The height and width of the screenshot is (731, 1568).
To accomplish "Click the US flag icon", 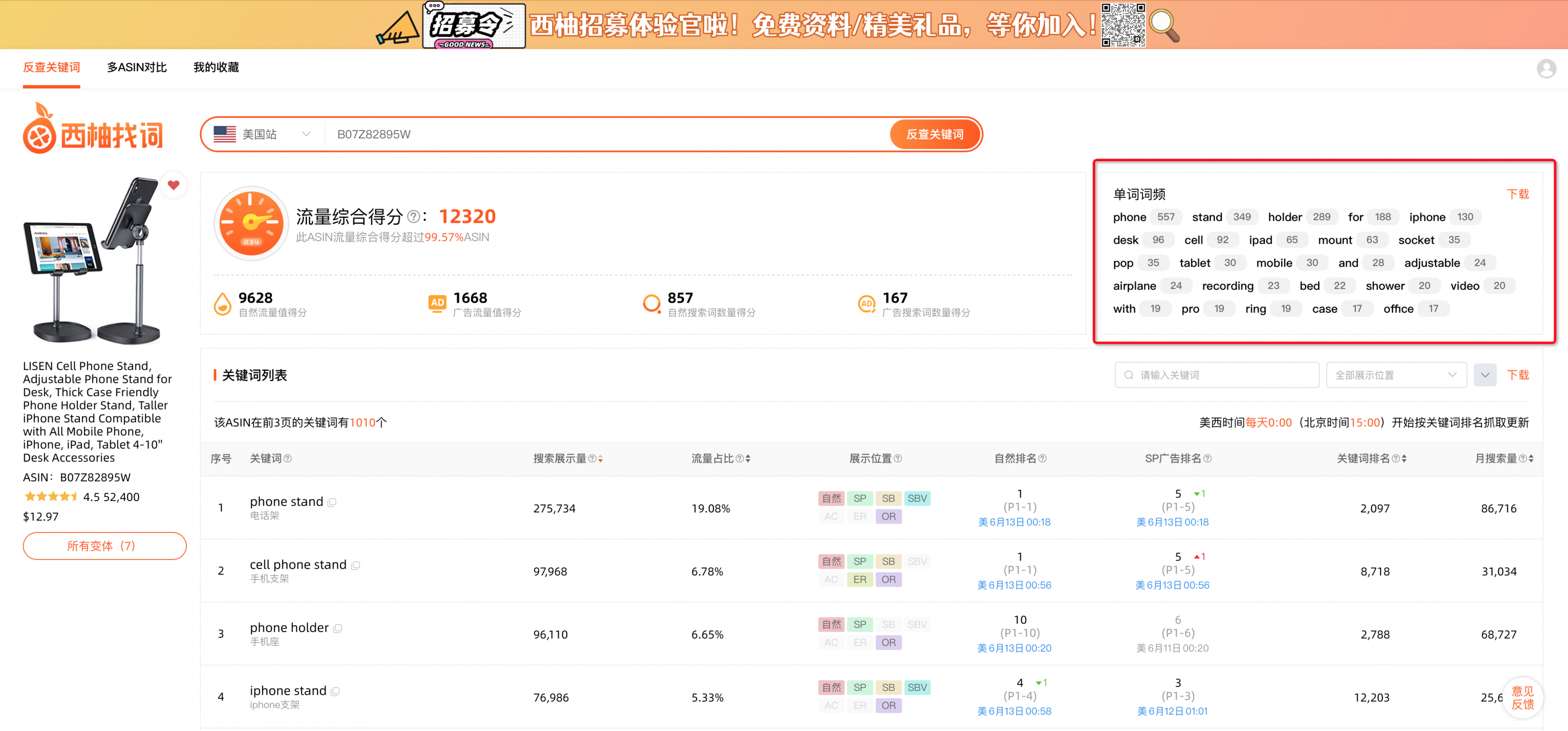I will click(x=225, y=135).
